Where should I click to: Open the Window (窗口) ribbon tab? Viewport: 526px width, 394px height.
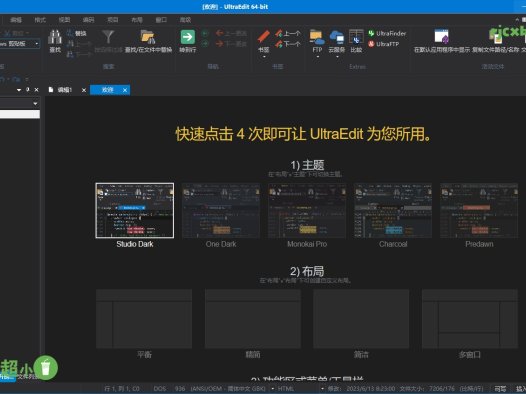pyautogui.click(x=161, y=20)
